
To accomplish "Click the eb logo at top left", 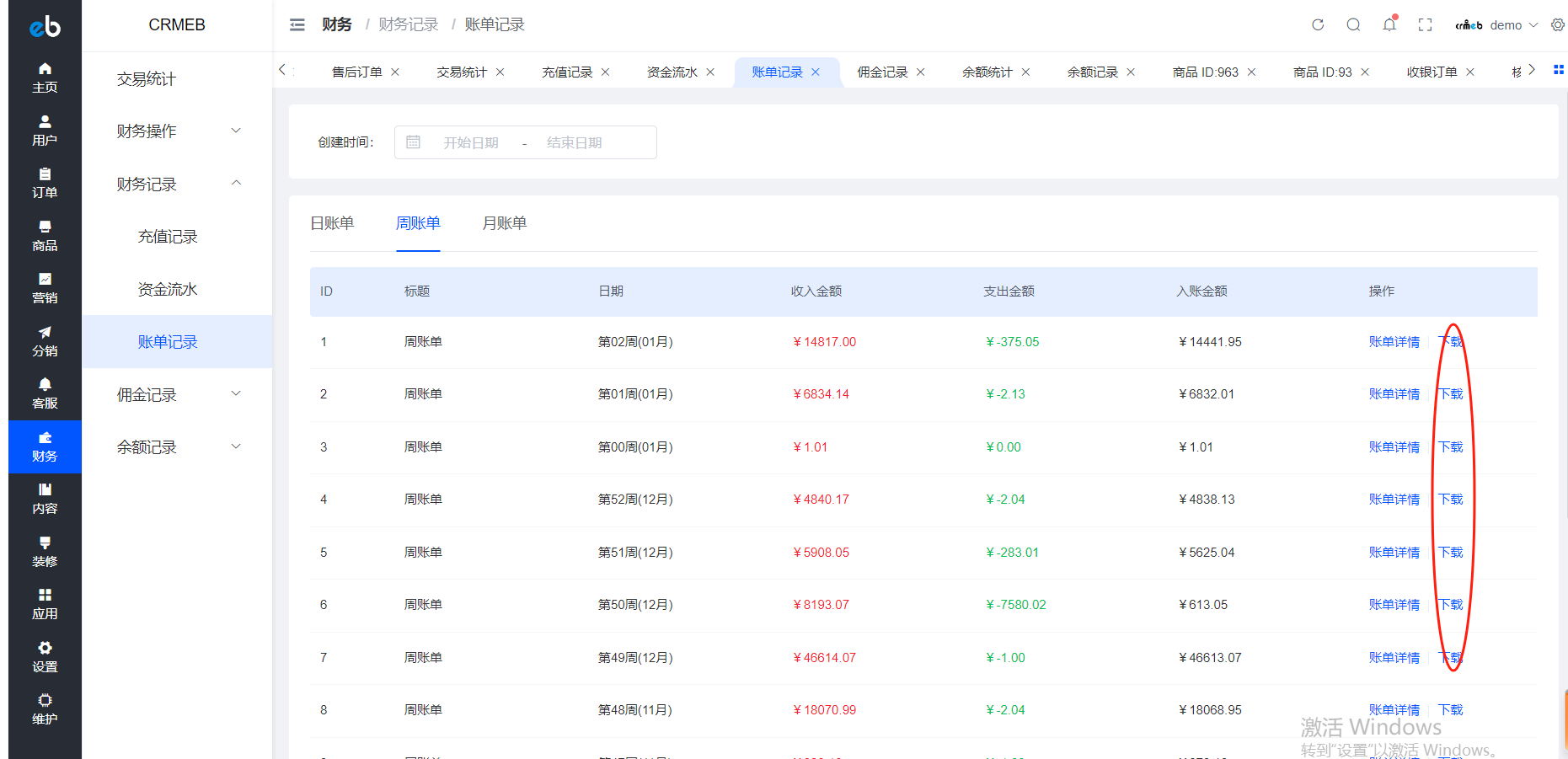I will [x=45, y=26].
